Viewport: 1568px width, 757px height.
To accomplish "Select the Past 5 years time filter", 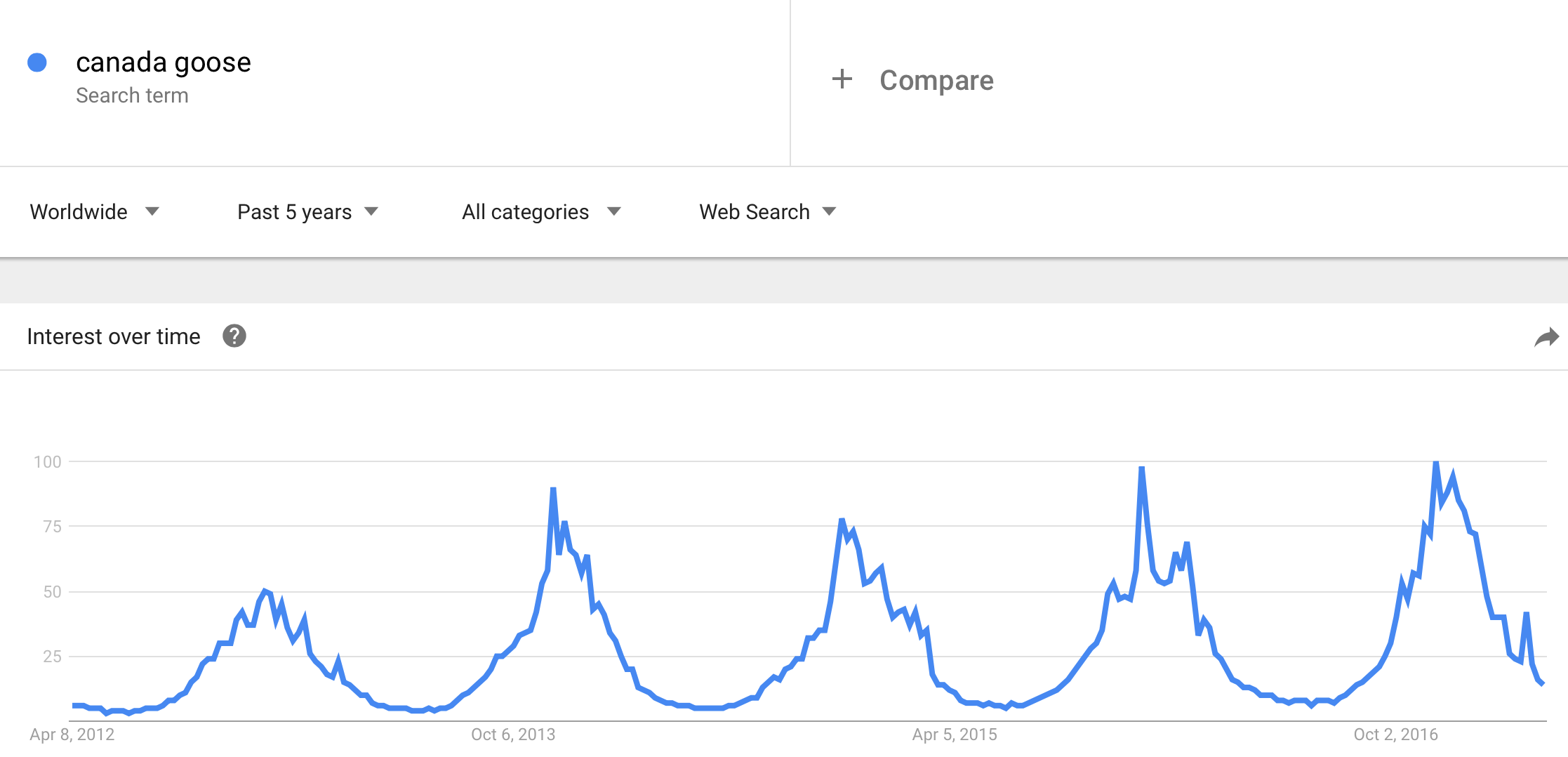I will [x=294, y=211].
